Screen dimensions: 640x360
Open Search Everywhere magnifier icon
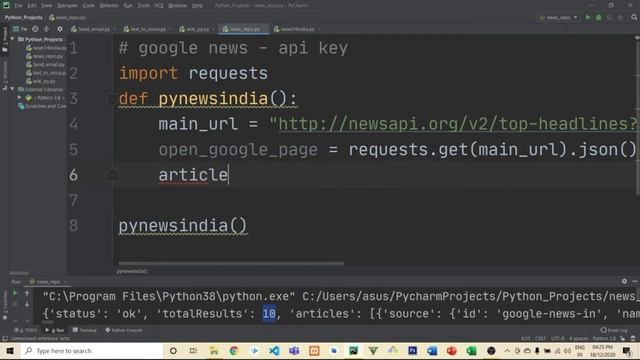click(x=634, y=18)
